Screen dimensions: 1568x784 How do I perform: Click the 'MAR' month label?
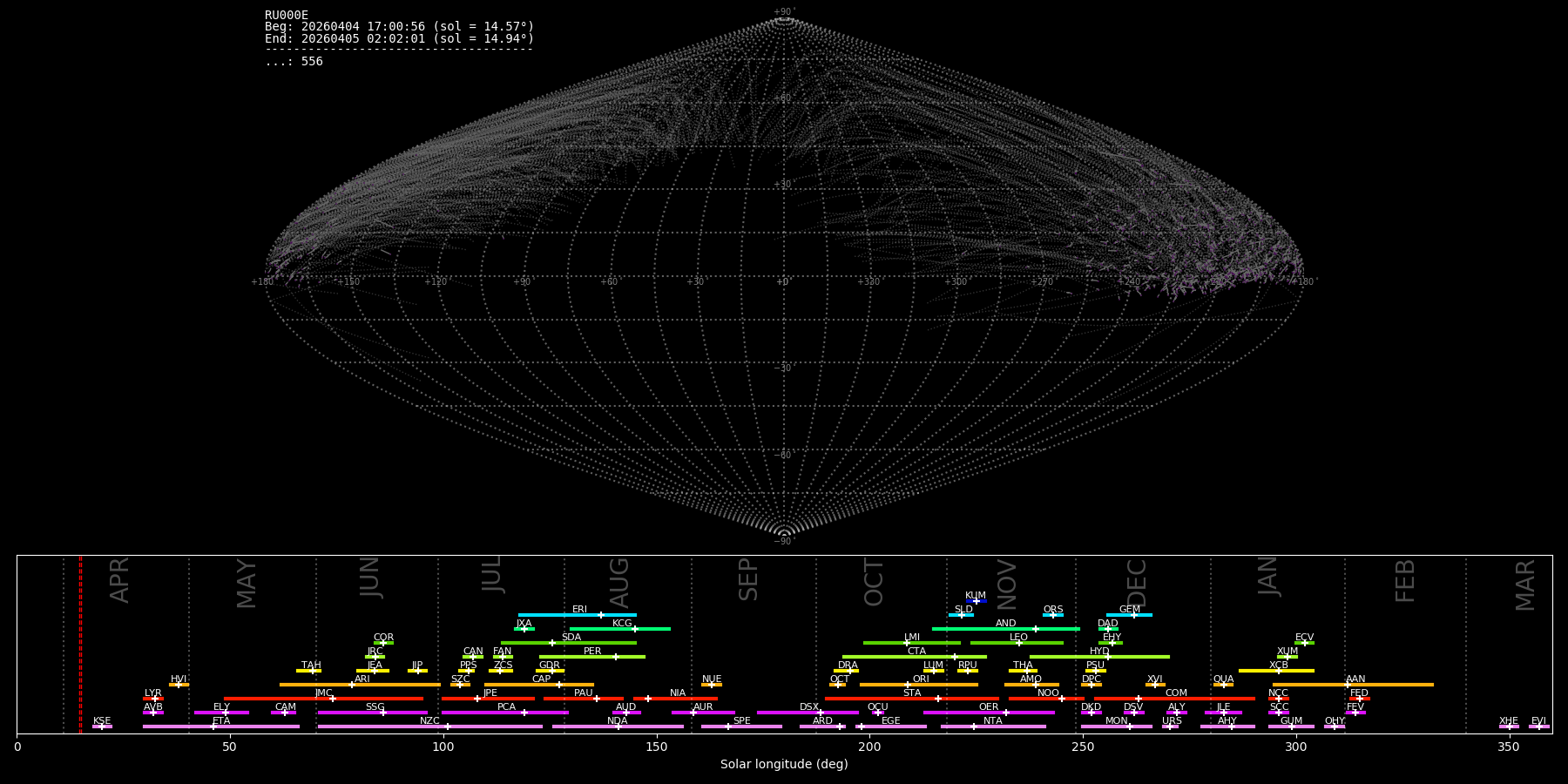1525,585
